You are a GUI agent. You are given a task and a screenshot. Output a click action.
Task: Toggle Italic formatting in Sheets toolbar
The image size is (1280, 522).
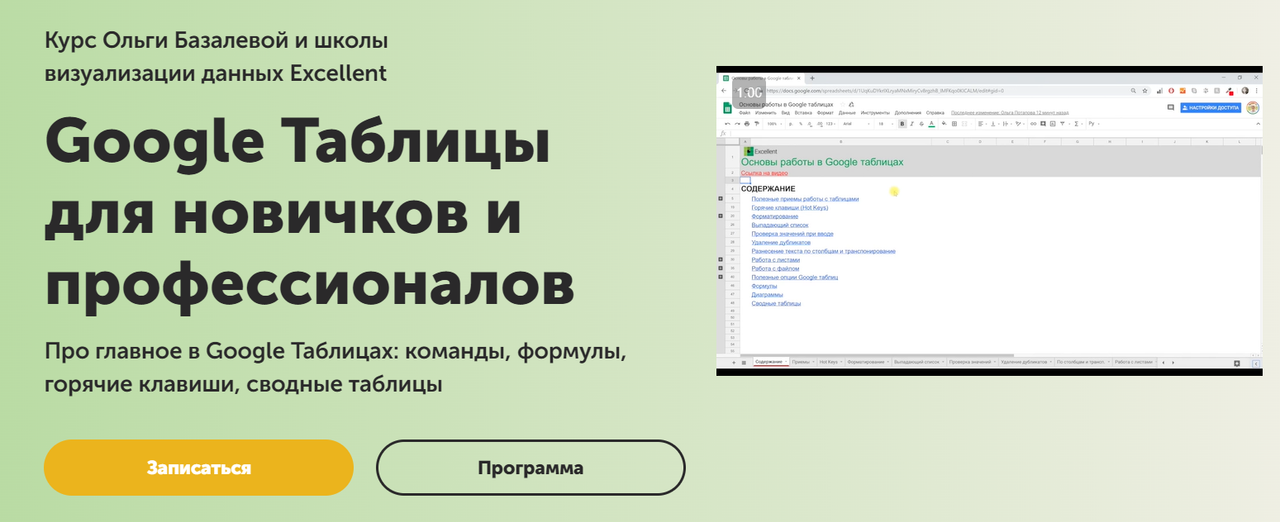coord(912,124)
